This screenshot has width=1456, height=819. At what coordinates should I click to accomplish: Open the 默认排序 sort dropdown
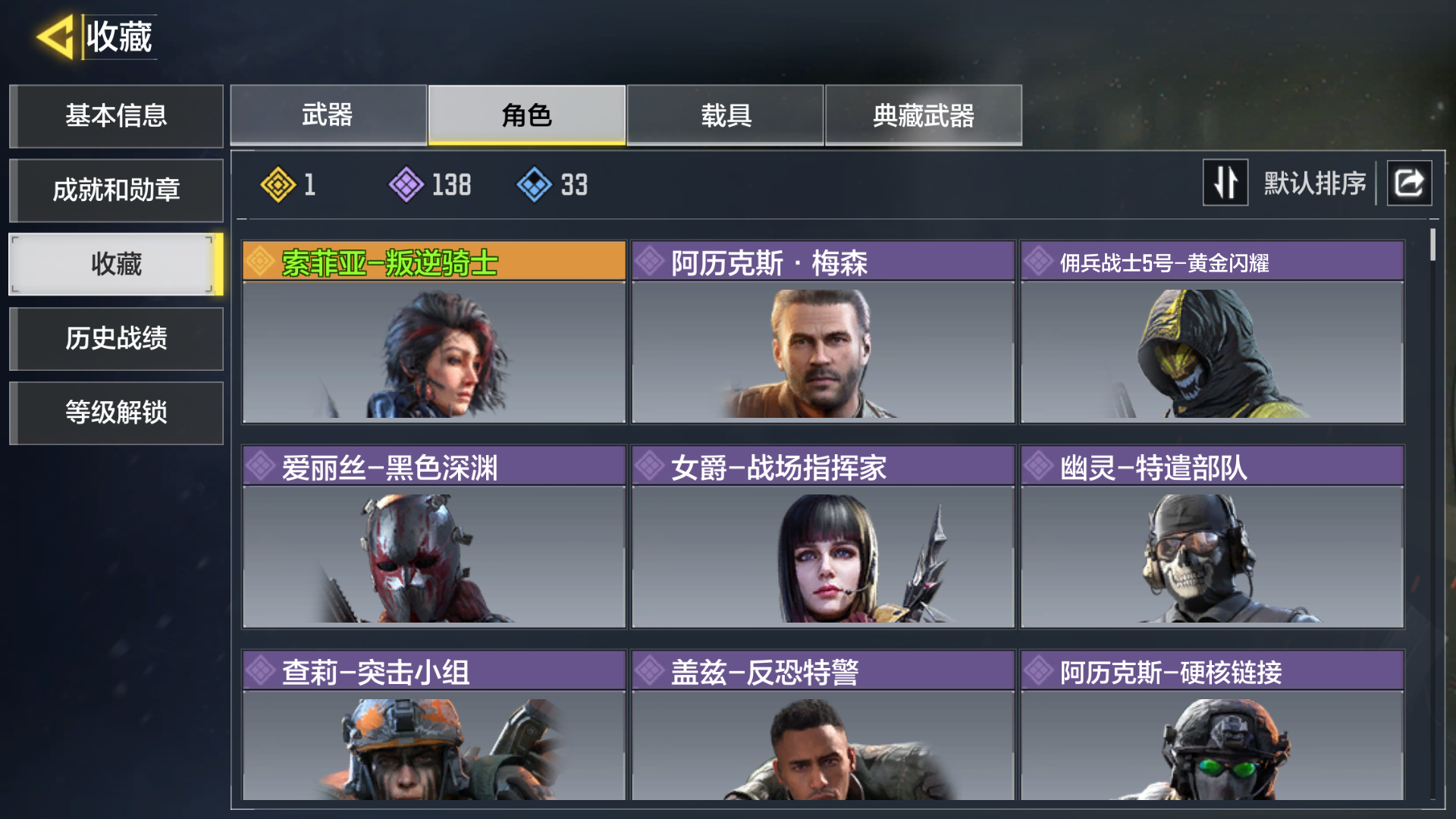pyautogui.click(x=1315, y=183)
